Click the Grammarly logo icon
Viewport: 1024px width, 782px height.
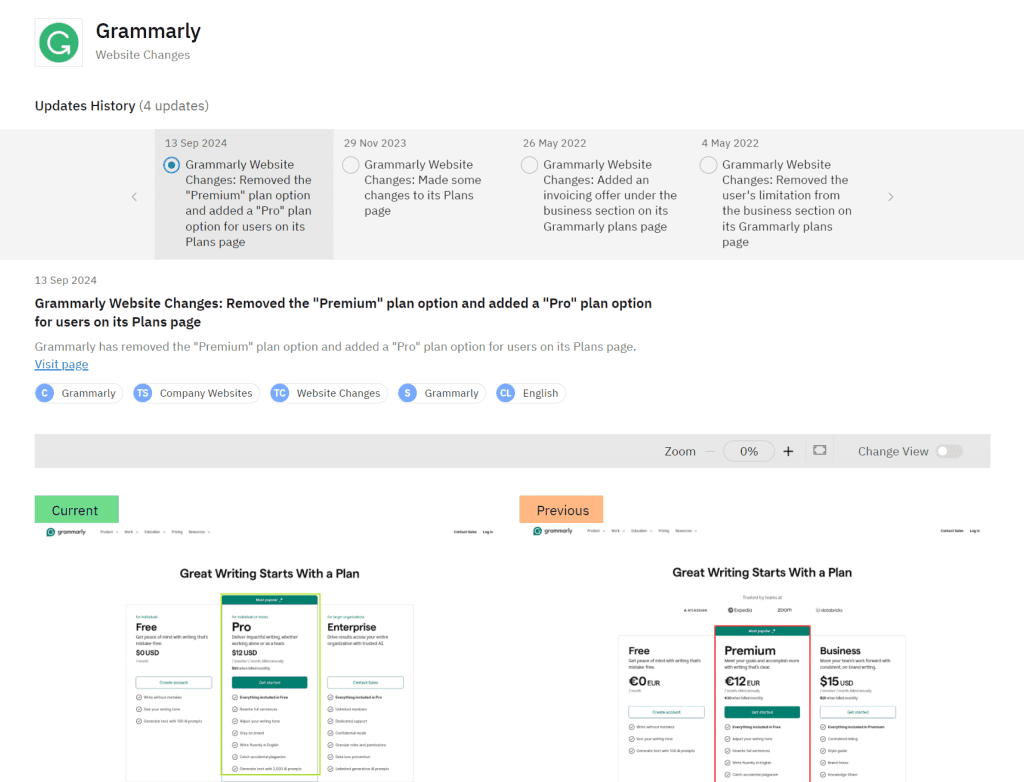pyautogui.click(x=59, y=42)
